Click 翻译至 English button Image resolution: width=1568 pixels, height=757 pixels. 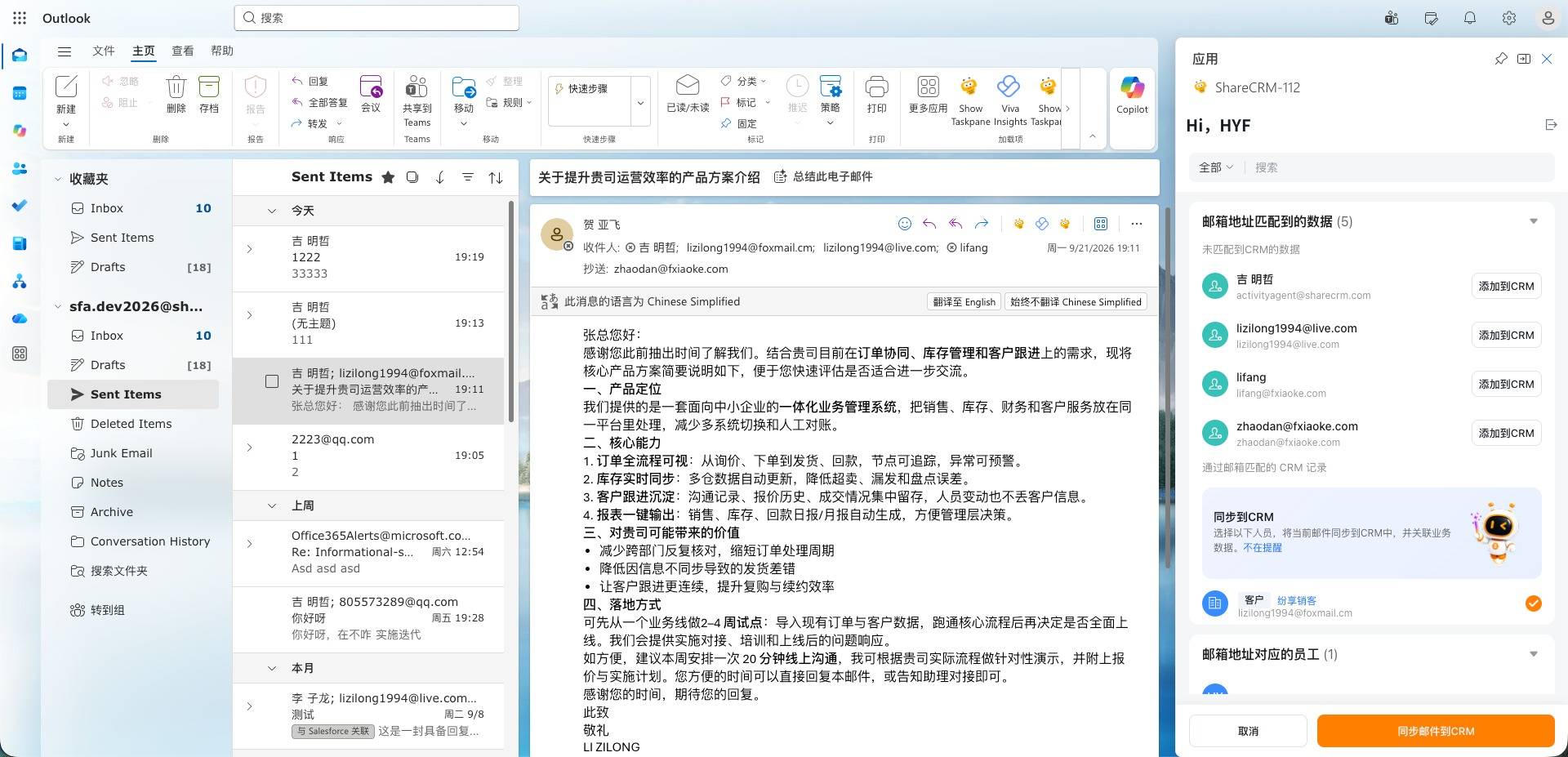964,301
